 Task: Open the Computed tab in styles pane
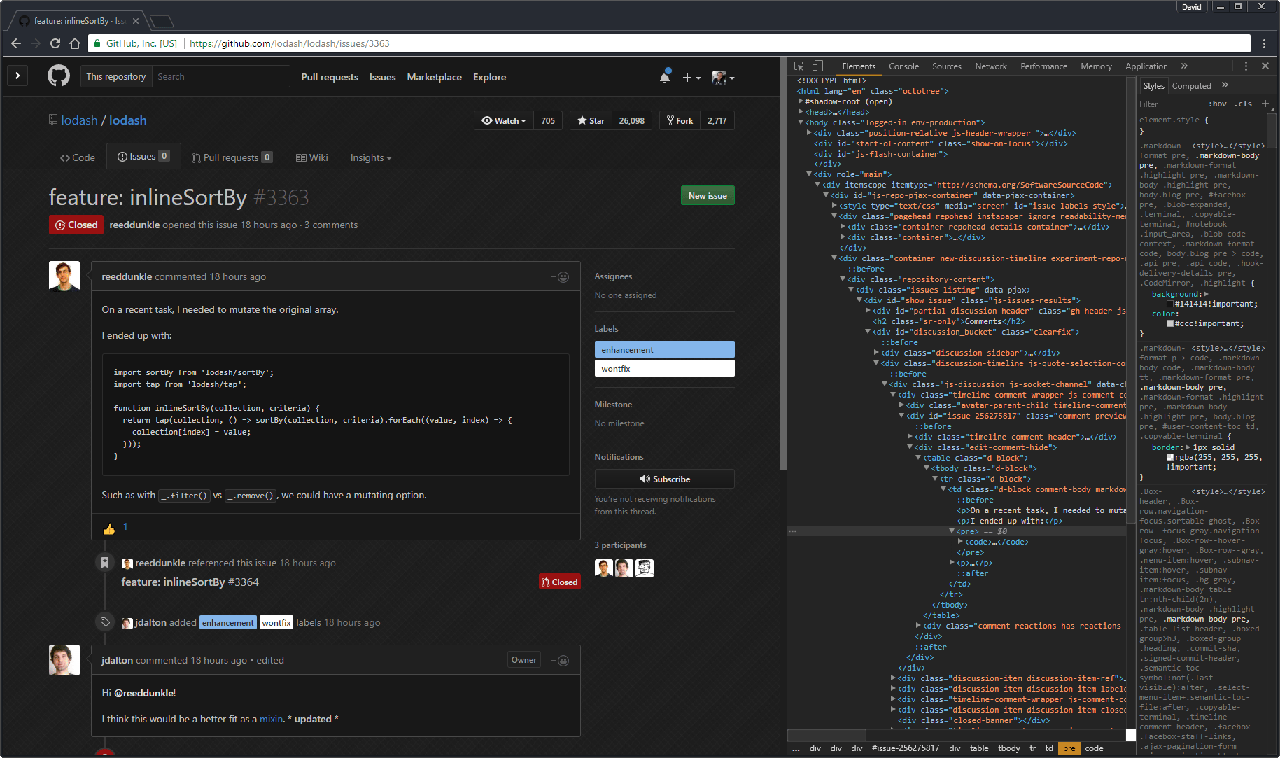(1191, 86)
